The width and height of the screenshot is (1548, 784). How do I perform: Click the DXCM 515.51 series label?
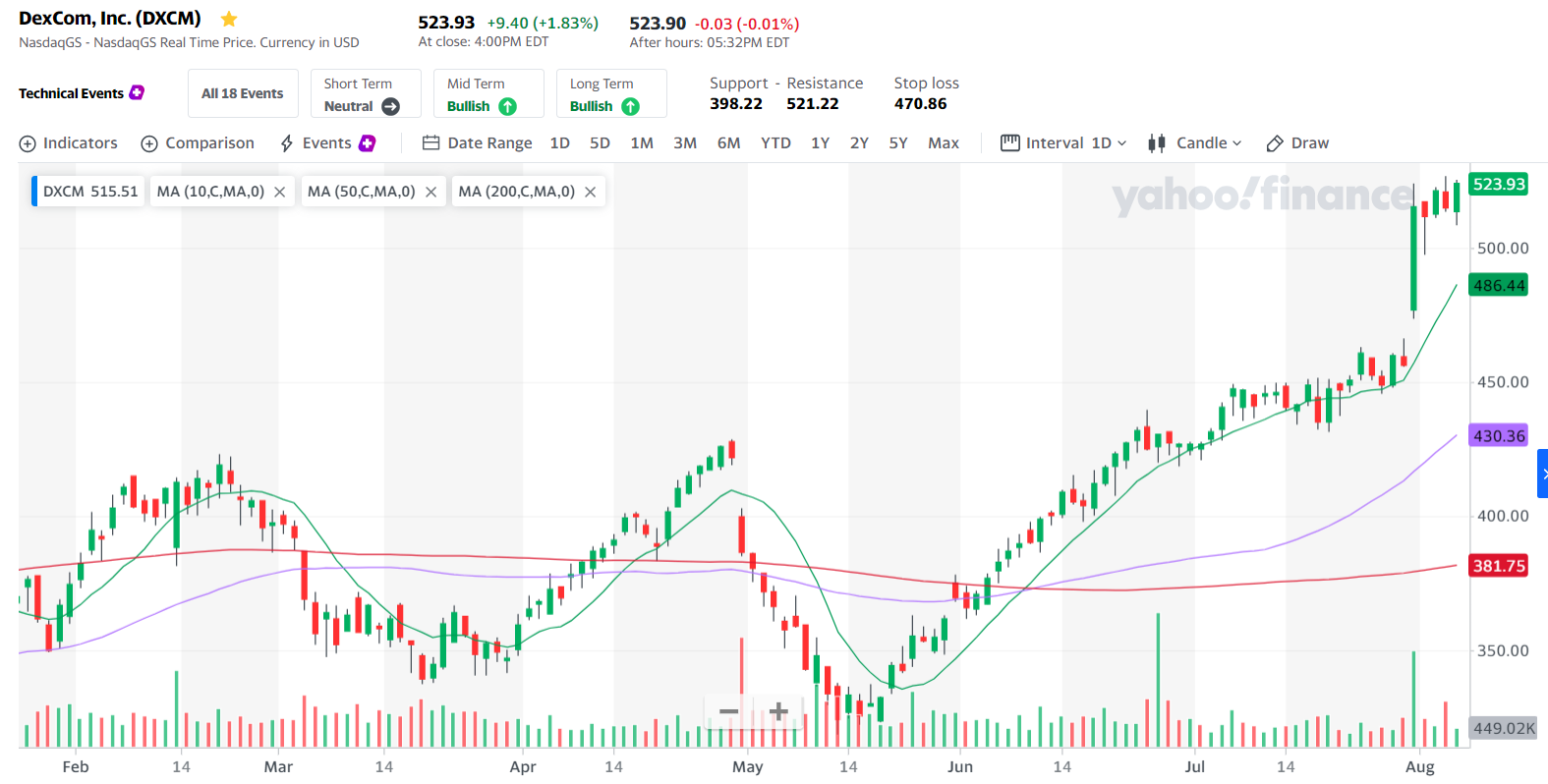90,192
